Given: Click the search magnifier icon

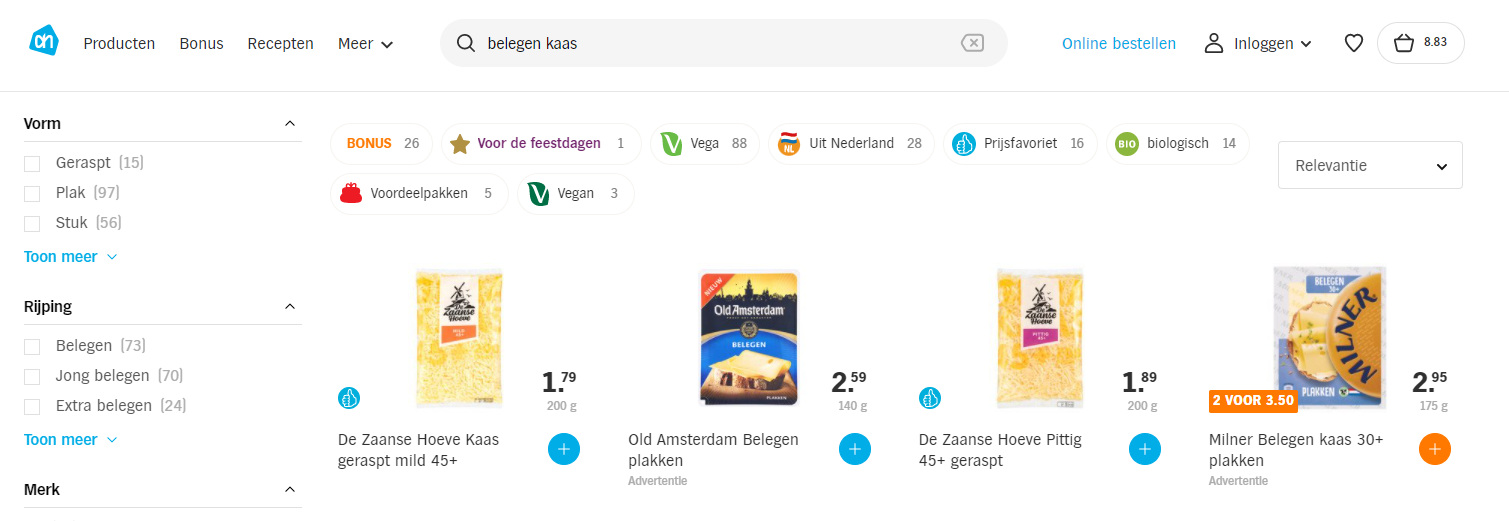Looking at the screenshot, I should (x=465, y=43).
